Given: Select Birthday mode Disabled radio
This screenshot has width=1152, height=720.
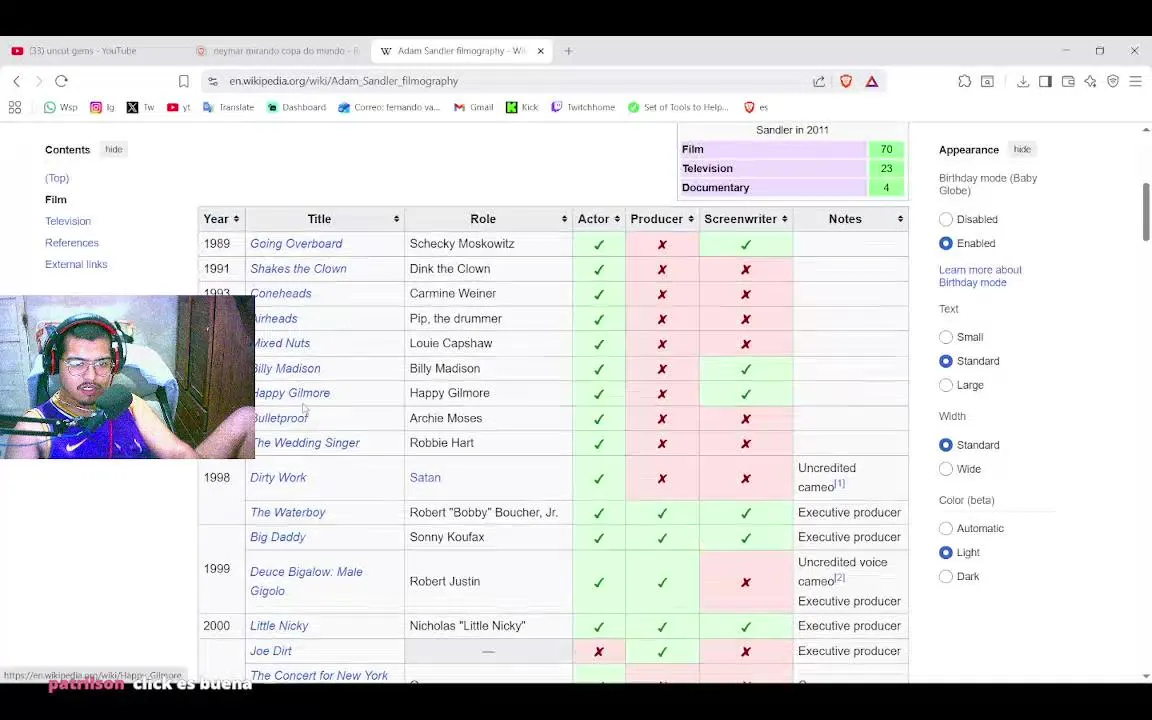Looking at the screenshot, I should click(946, 219).
